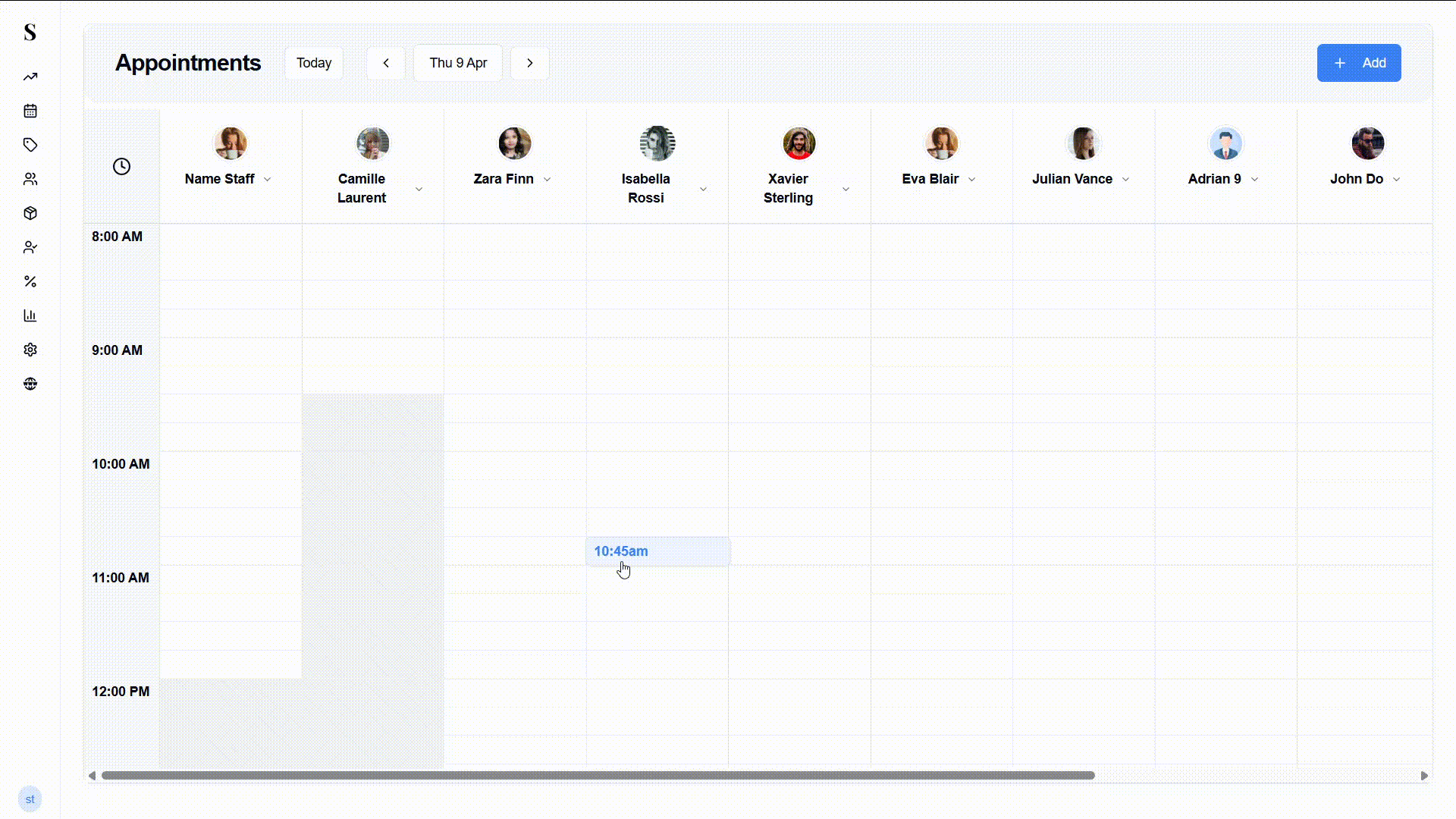
Task: Click the clock icon above the time column
Action: (x=122, y=166)
